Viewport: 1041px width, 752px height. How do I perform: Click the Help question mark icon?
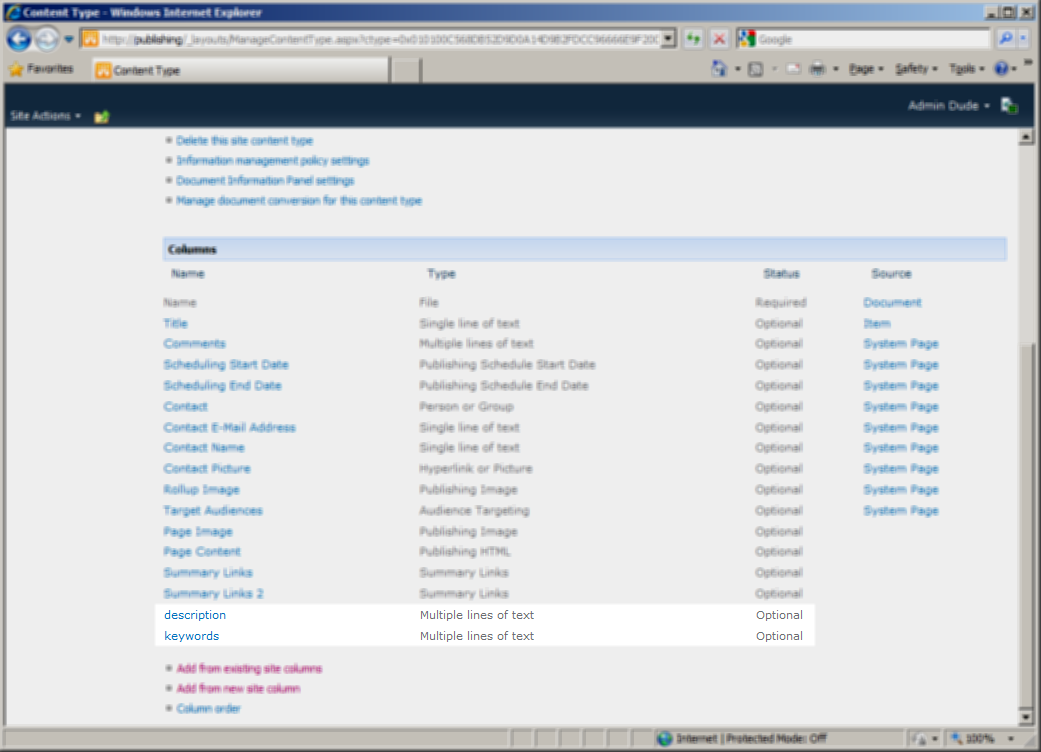click(x=1001, y=68)
